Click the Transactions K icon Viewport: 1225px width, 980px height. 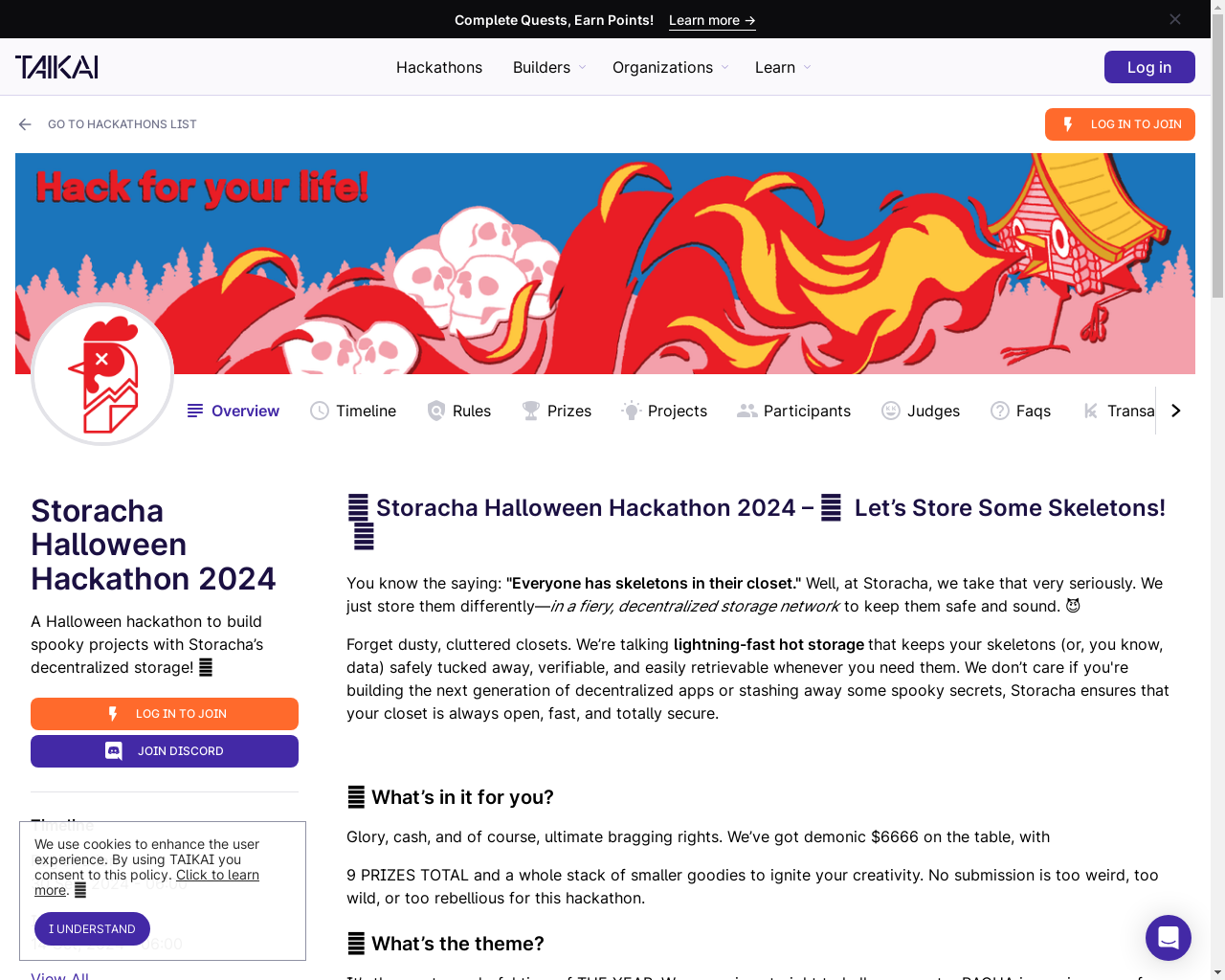click(1091, 411)
